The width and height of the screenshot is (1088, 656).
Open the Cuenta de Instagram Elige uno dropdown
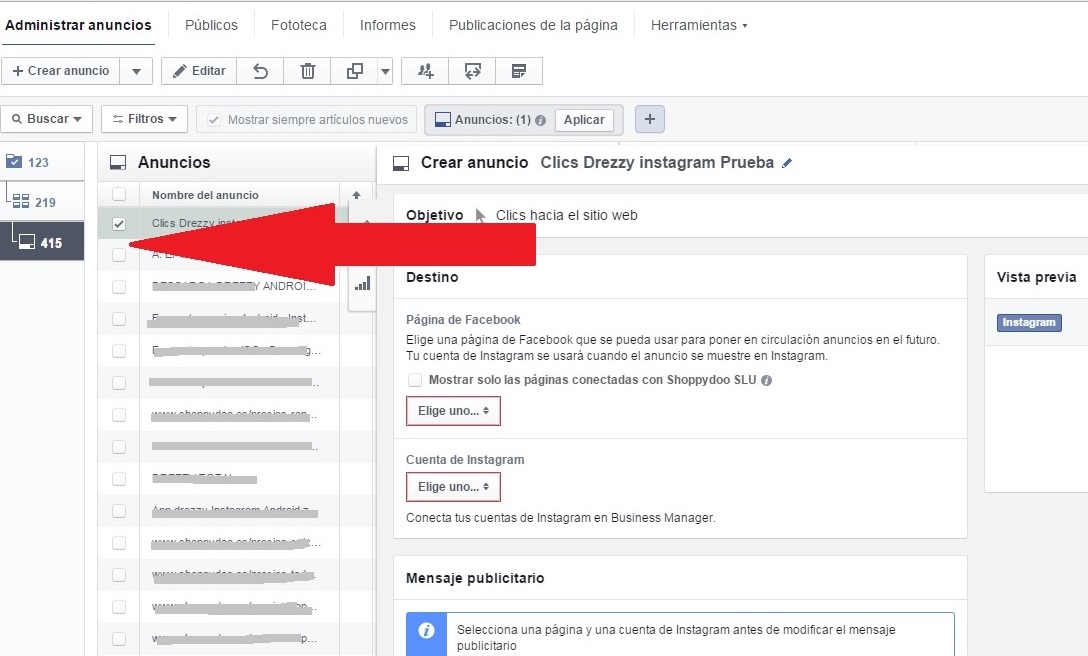(453, 487)
